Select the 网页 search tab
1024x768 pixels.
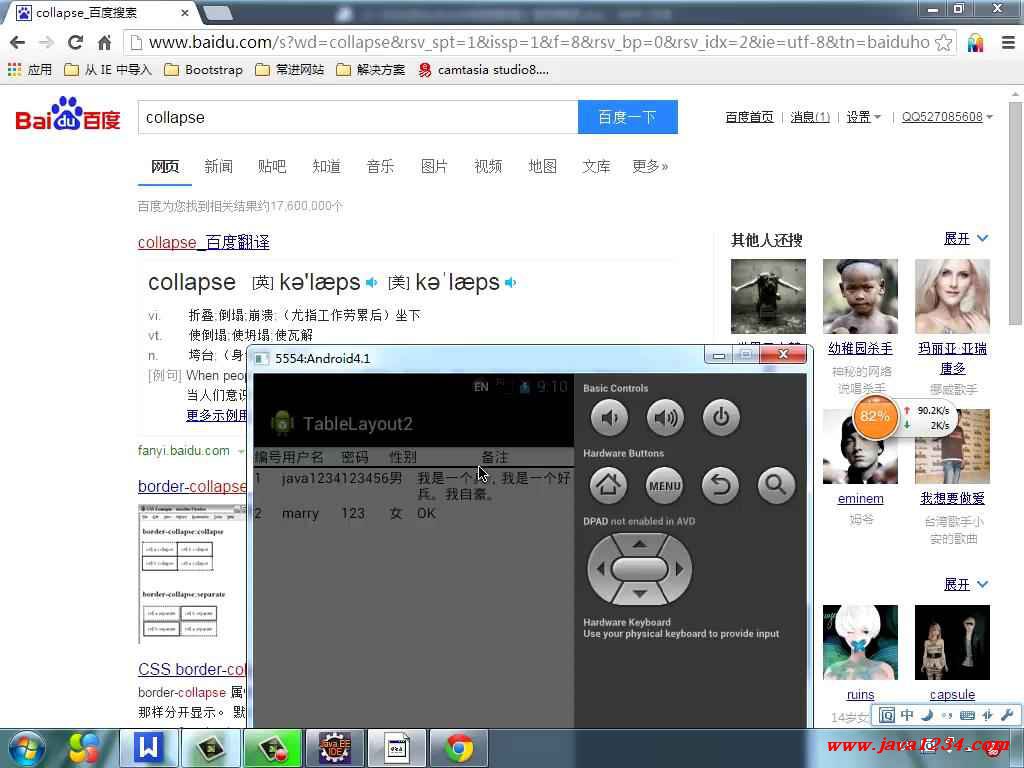[165, 166]
